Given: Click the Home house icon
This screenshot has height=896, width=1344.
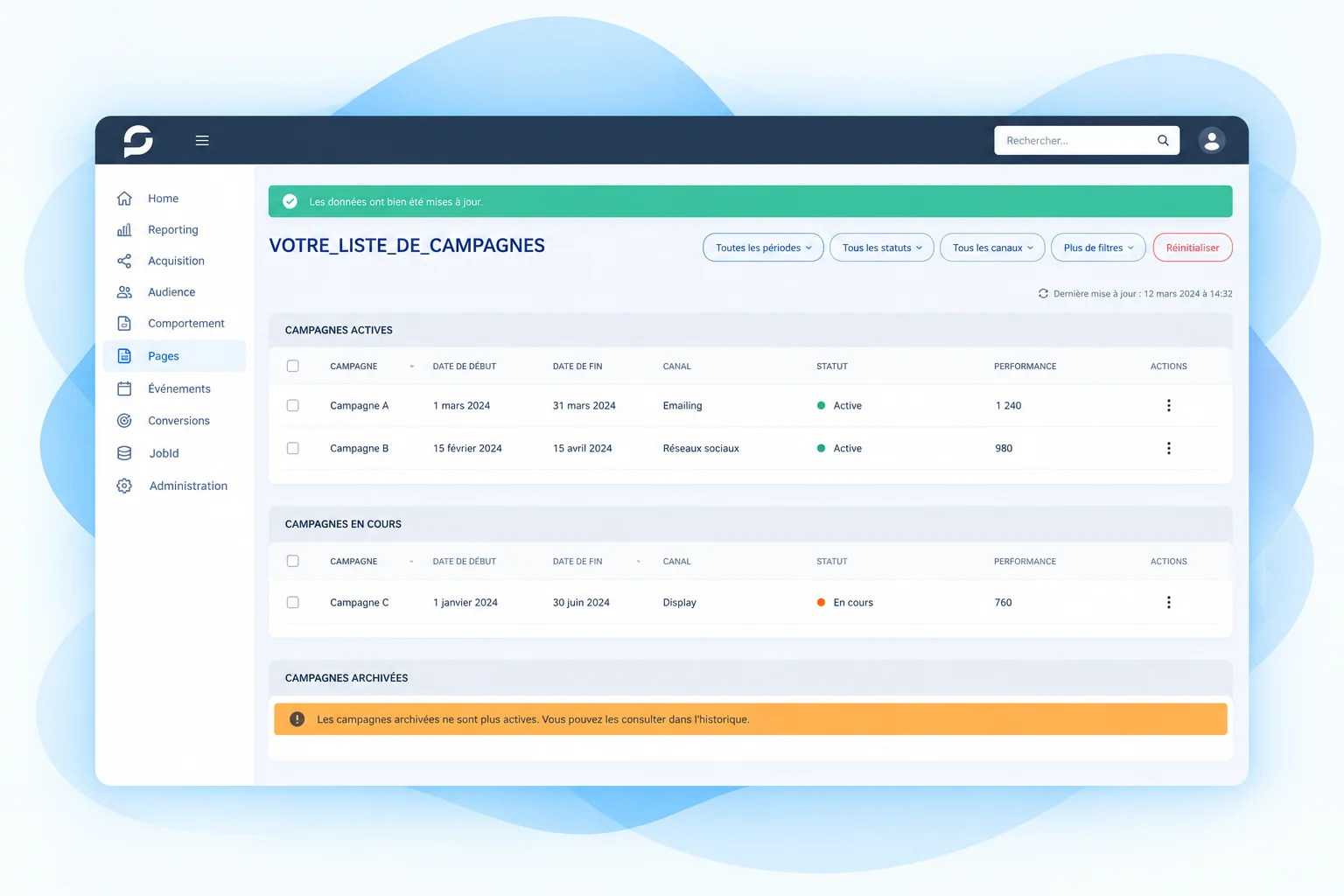Looking at the screenshot, I should [x=124, y=199].
